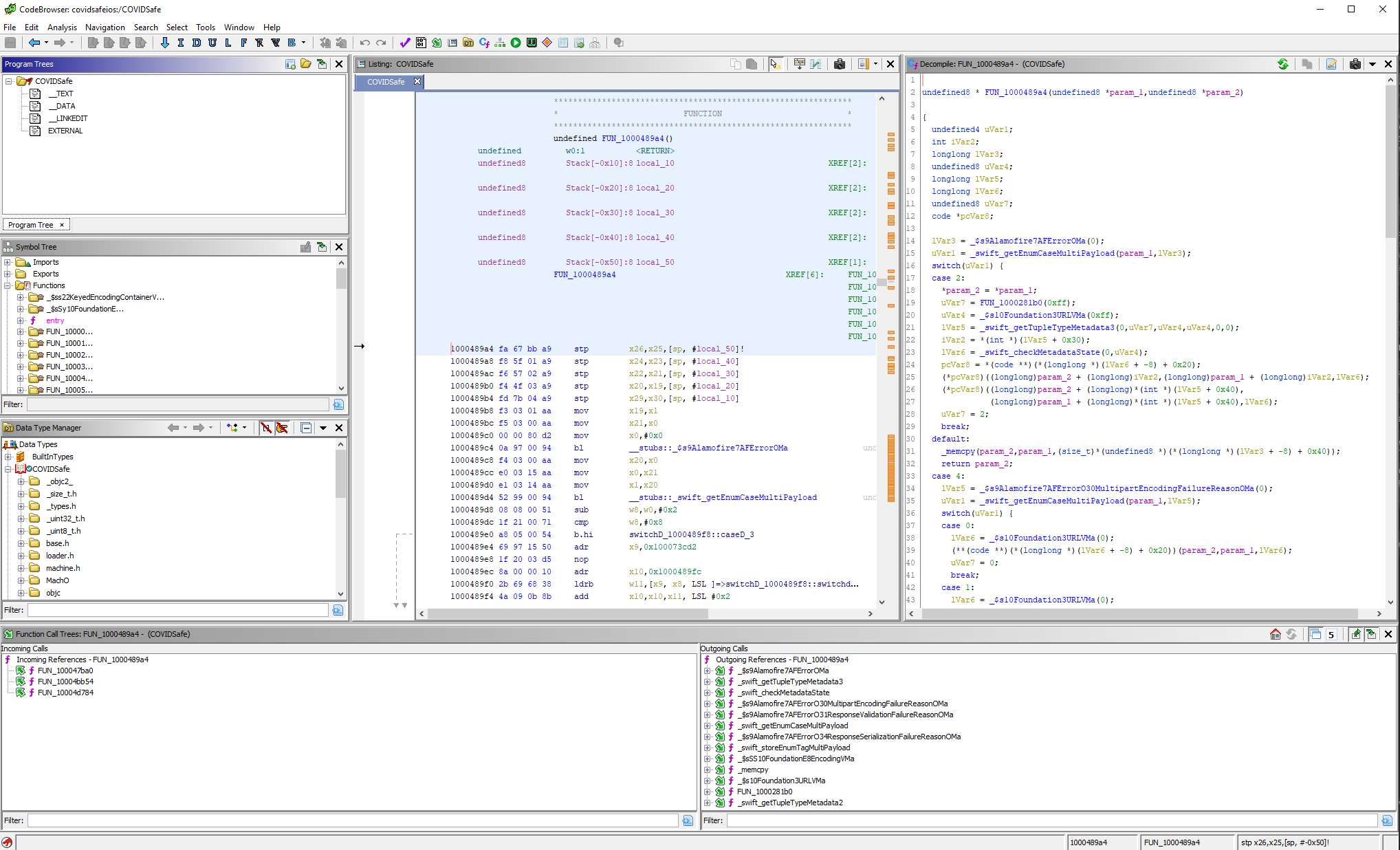The width and height of the screenshot is (1400, 850).
Task: Click the green play script icon
Action: [x=516, y=43]
